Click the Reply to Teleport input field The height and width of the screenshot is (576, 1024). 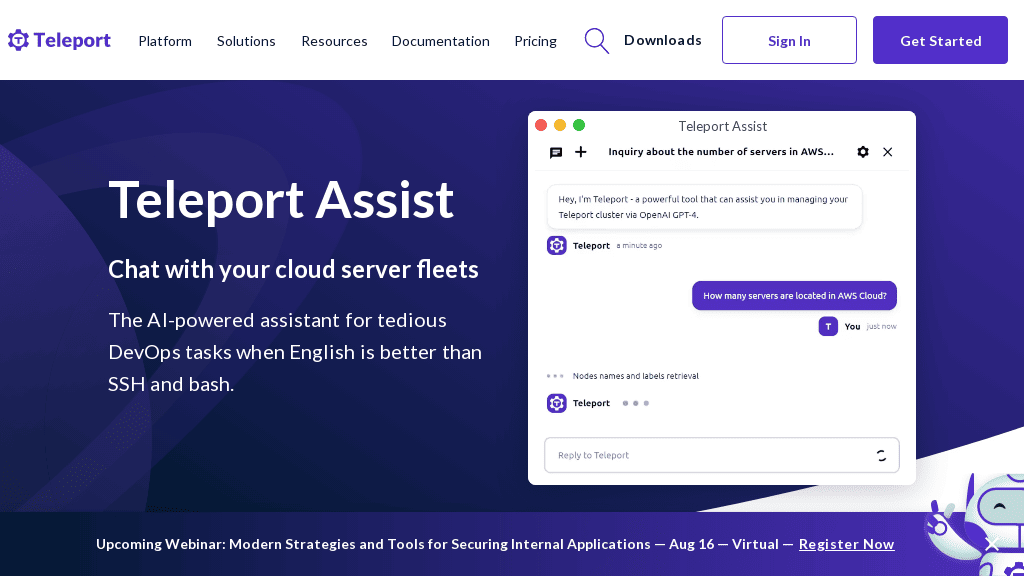(x=700, y=455)
